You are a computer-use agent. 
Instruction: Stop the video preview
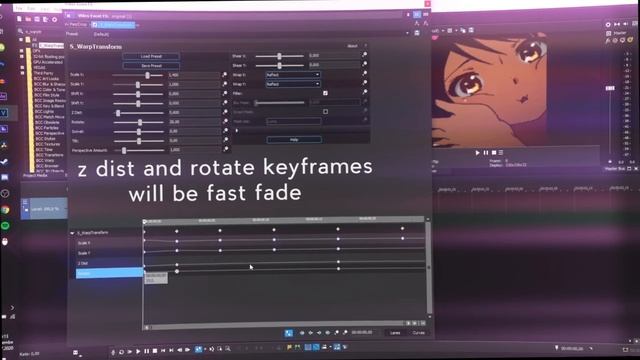(x=493, y=153)
